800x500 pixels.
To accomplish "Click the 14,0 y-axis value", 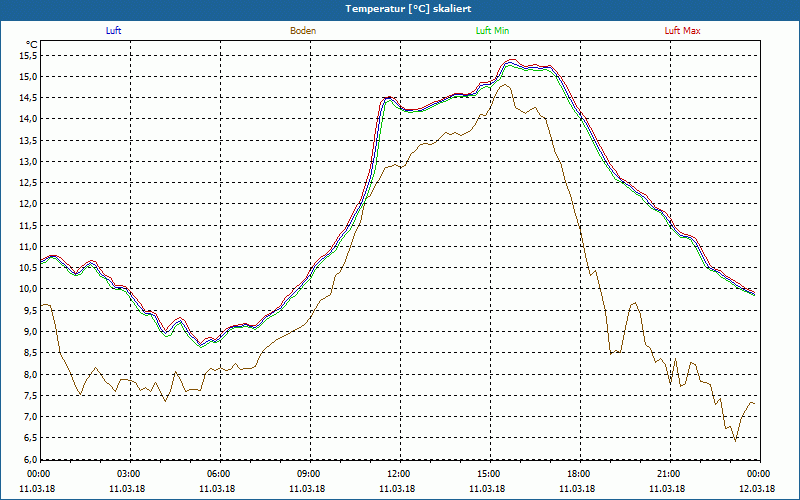I will tap(27, 119).
